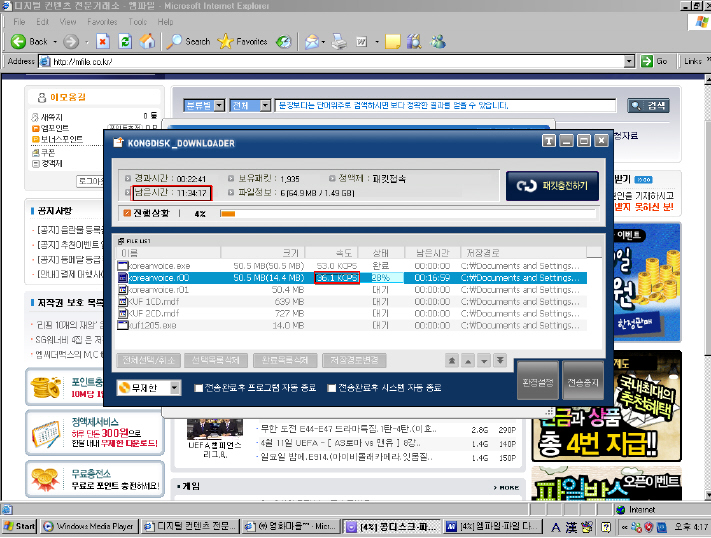Click the overall download progress bar
The image size is (711, 538).
coord(407,214)
